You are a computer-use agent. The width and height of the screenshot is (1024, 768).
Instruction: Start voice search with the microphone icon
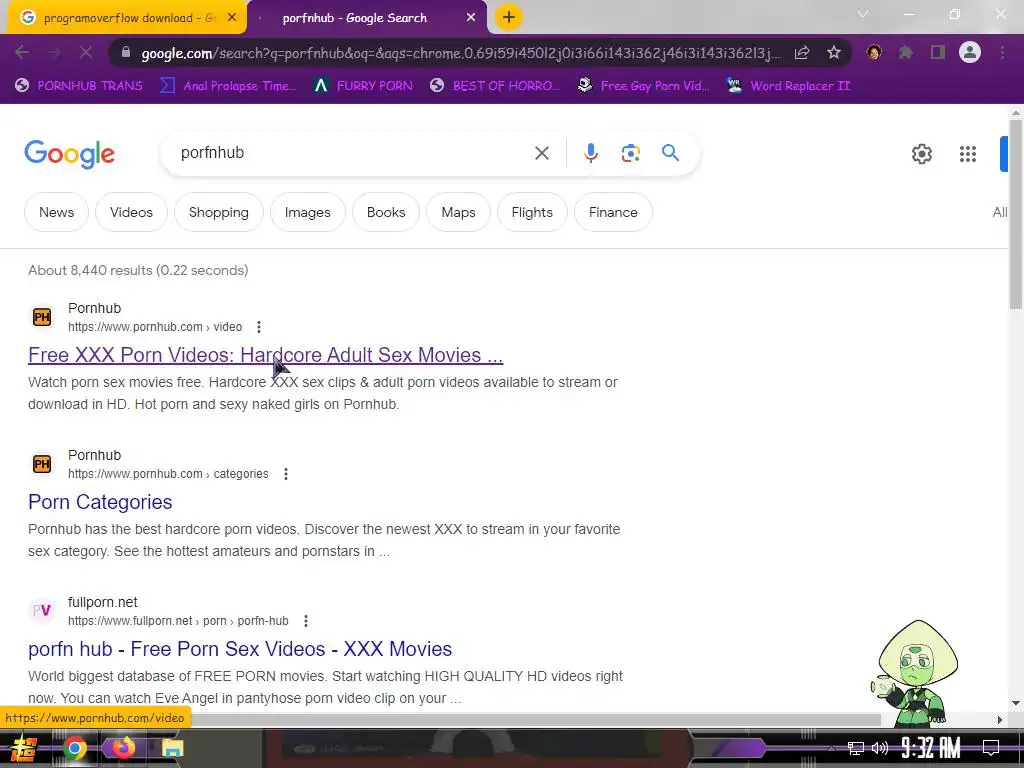click(590, 153)
